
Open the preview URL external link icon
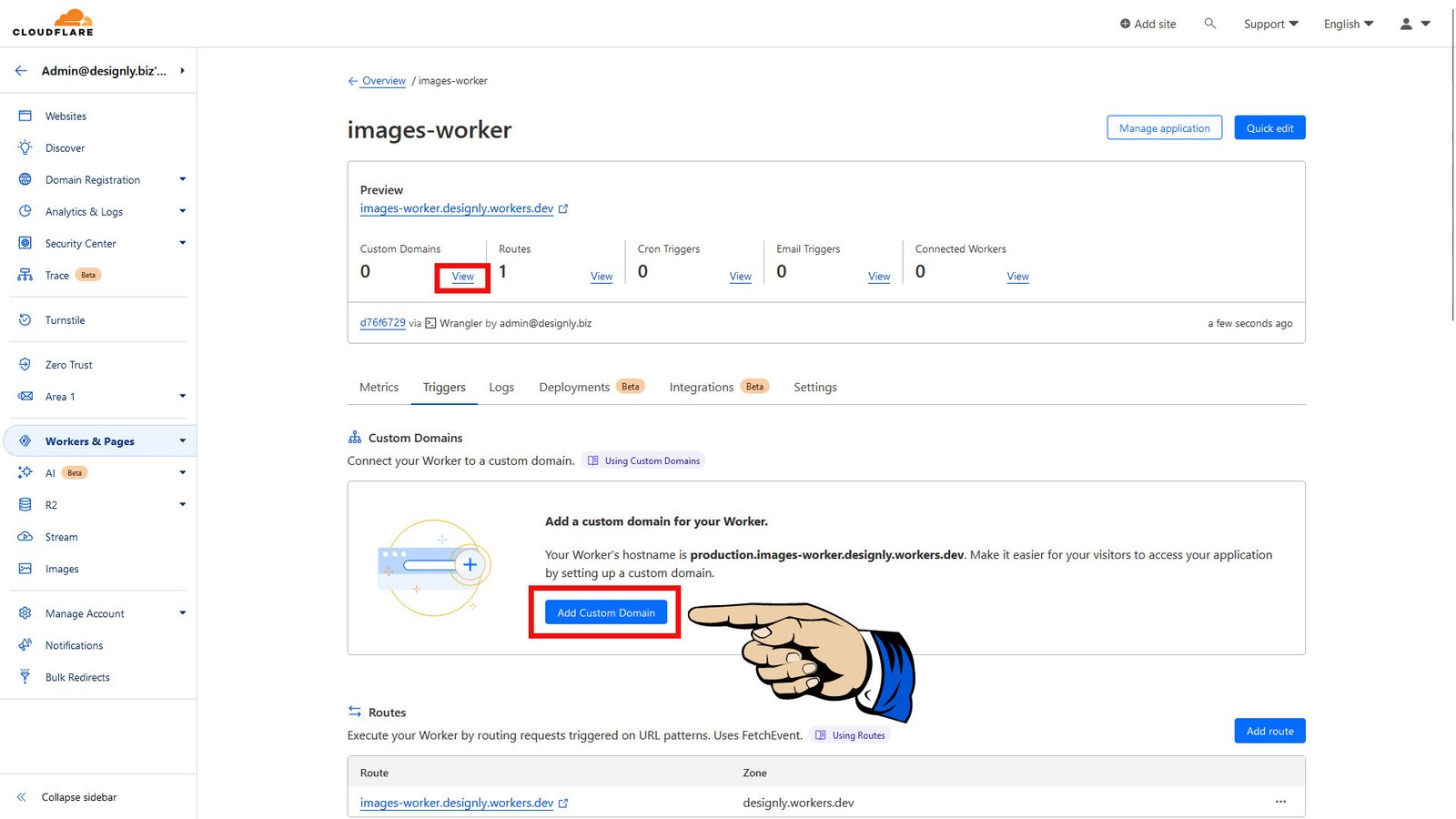[x=564, y=207]
